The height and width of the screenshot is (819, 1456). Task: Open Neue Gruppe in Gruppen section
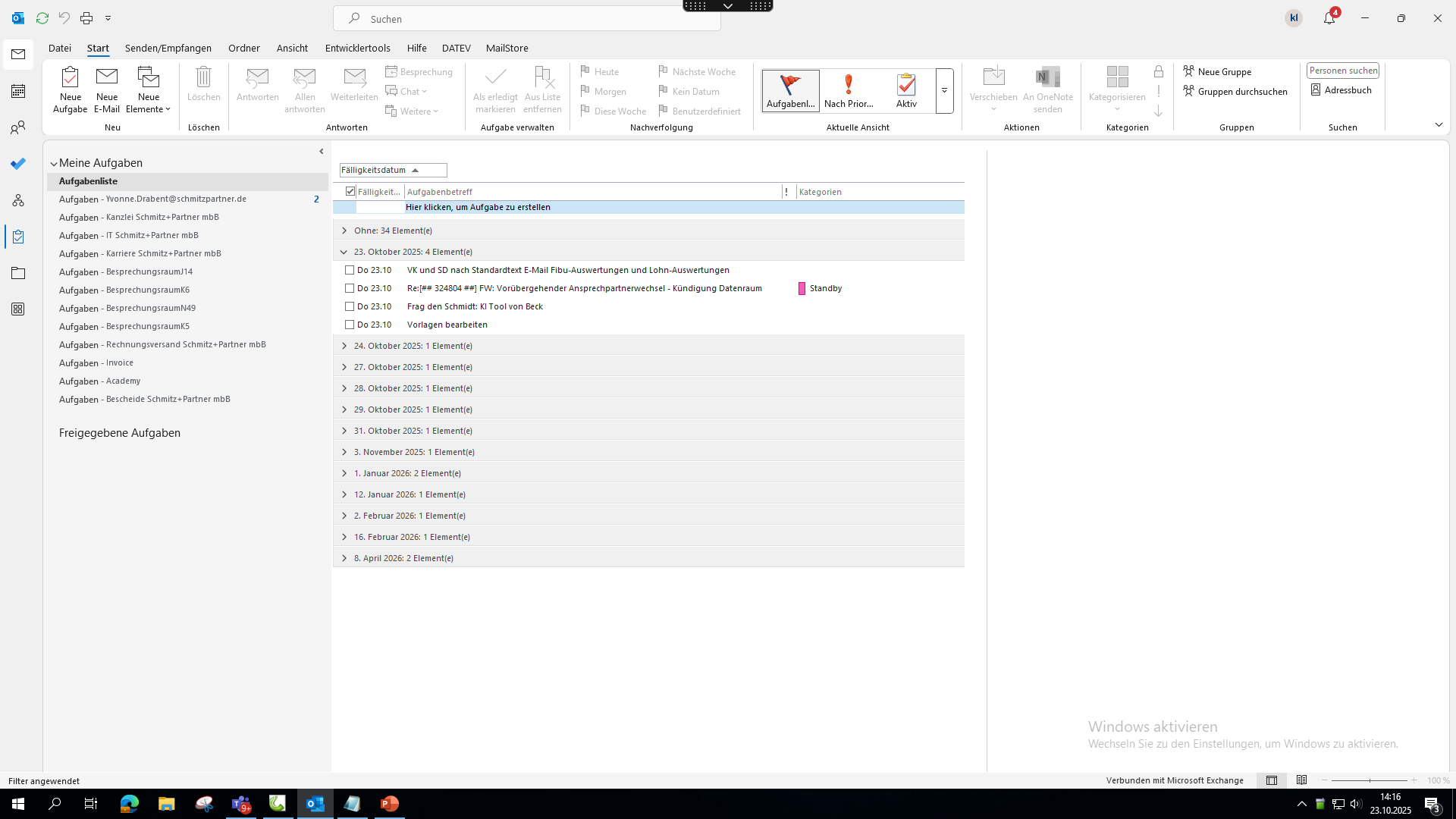point(1217,71)
